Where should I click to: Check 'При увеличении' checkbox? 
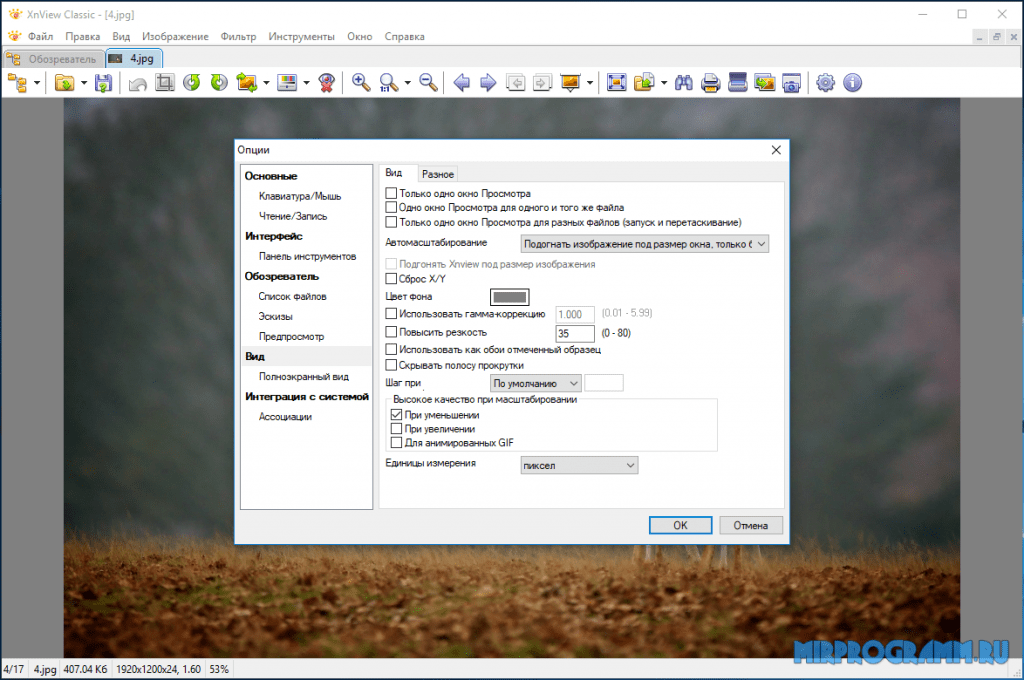[x=396, y=429]
